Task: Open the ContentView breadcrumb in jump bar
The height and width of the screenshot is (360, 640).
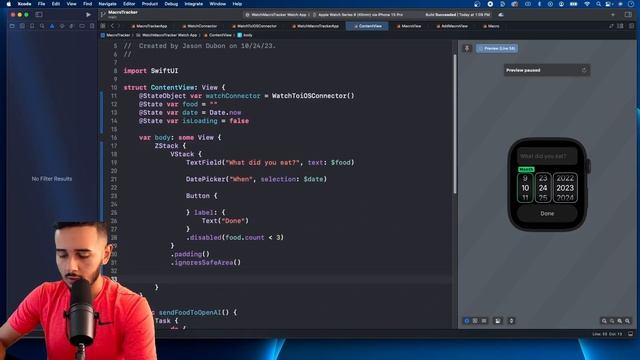Action: pos(218,36)
